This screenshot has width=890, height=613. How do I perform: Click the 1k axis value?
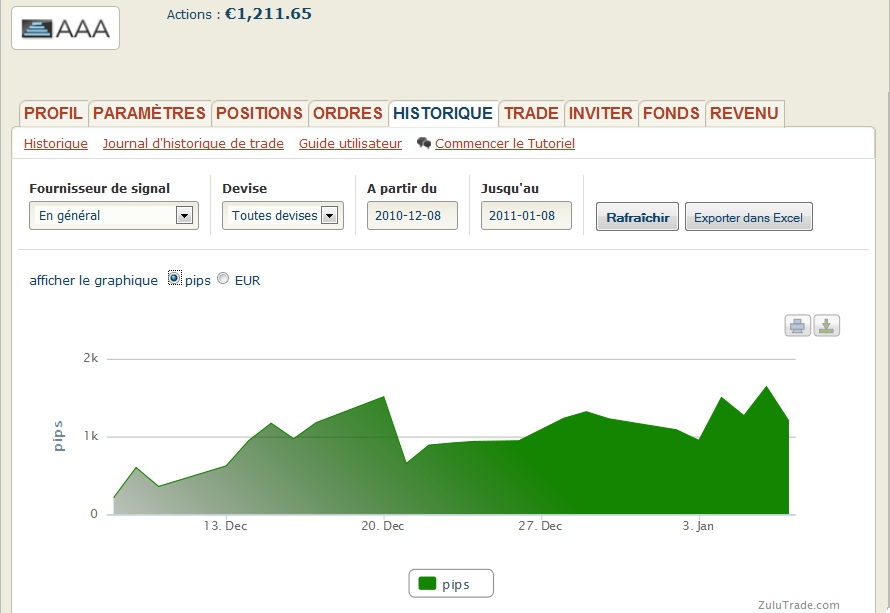tap(91, 436)
